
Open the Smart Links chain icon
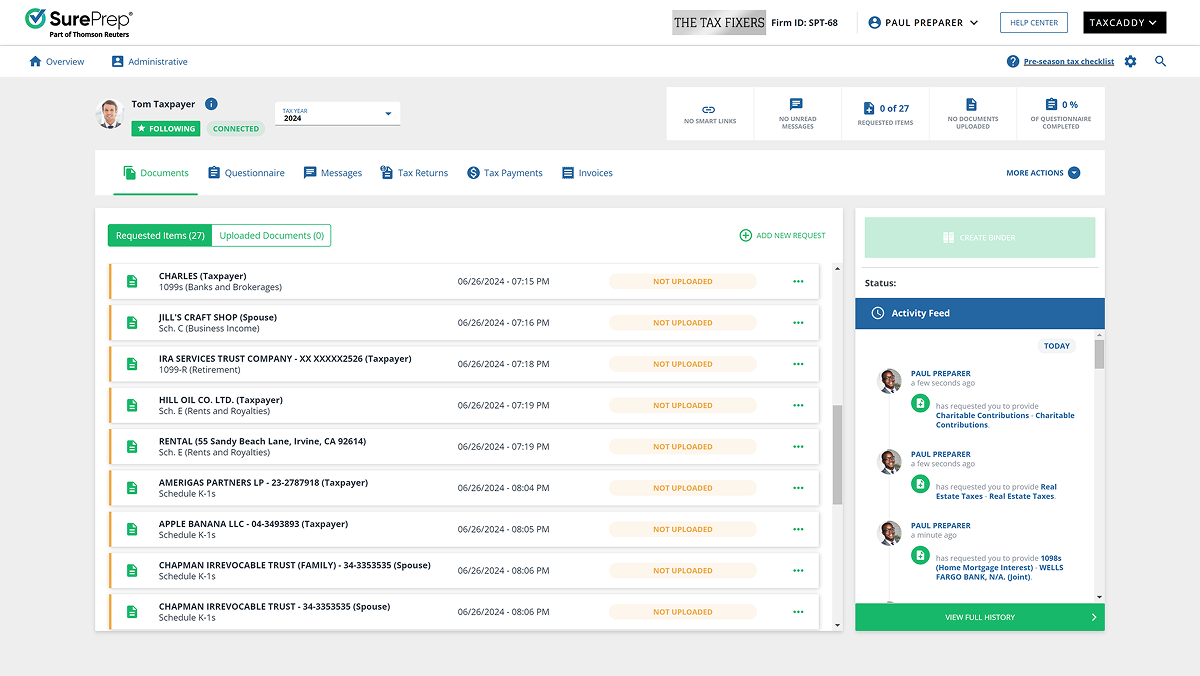pyautogui.click(x=709, y=108)
